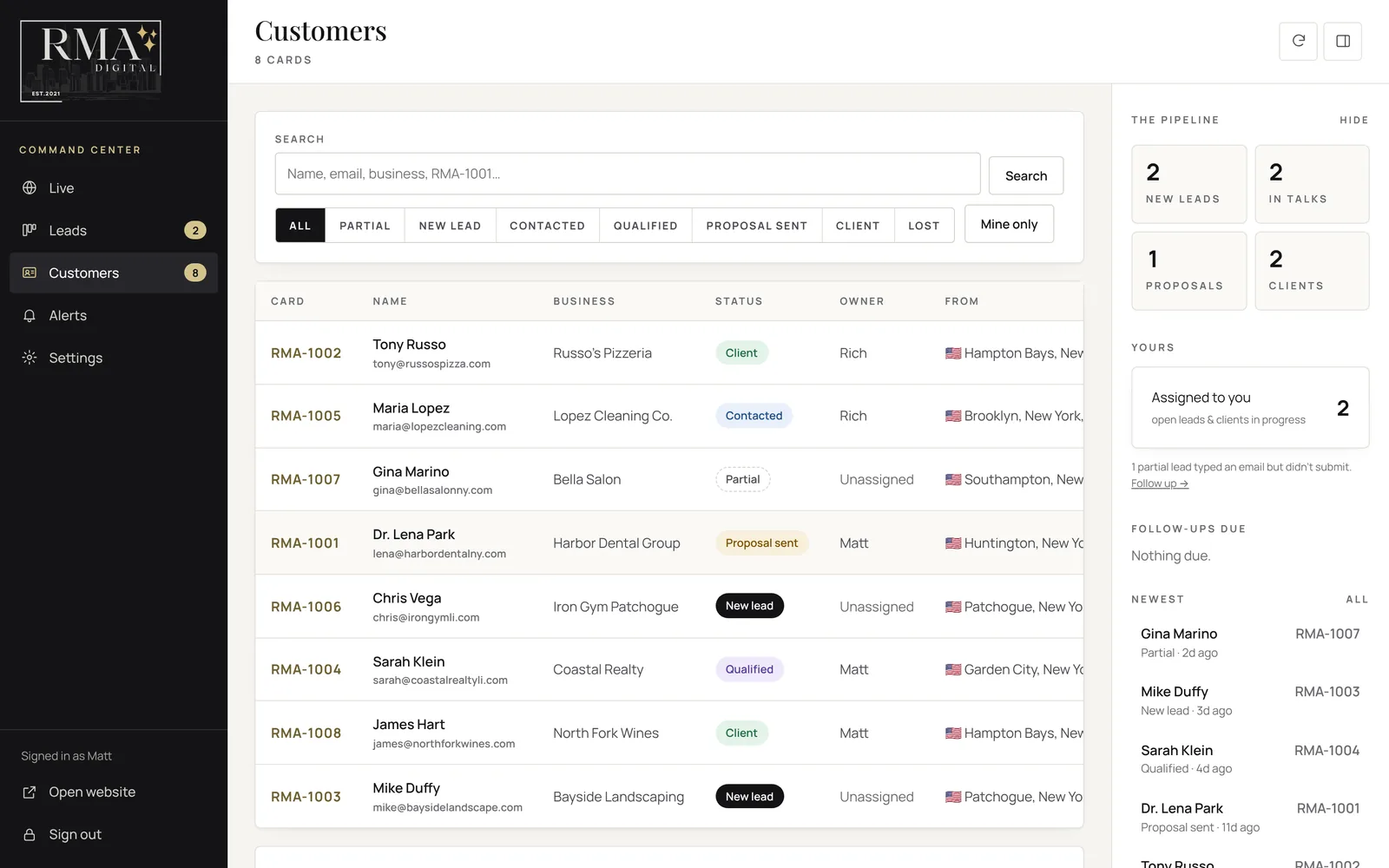Click the Open website external-link icon
The width and height of the screenshot is (1389, 868).
pos(30,792)
